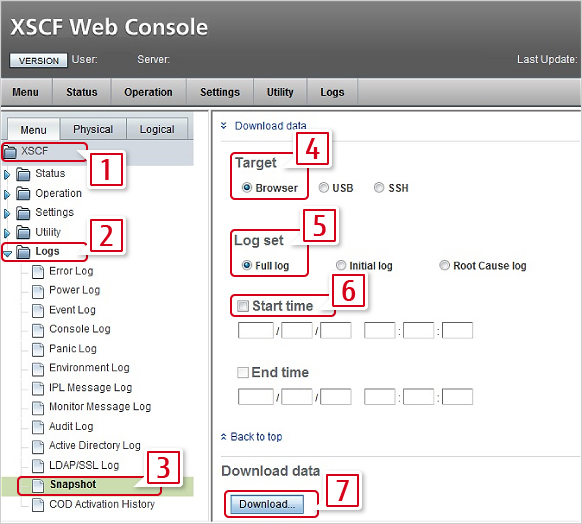
Task: Select the USB target radio button
Action: tap(324, 188)
